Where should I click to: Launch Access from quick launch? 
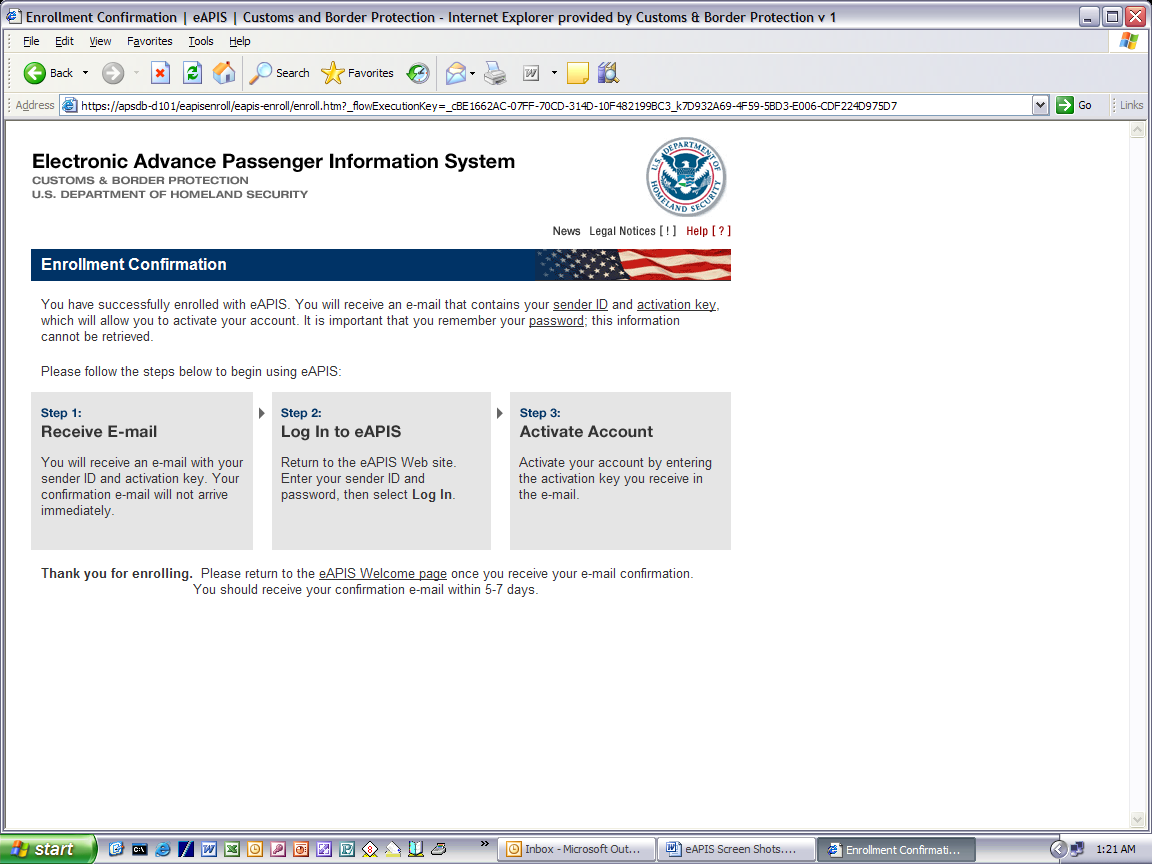click(x=278, y=849)
